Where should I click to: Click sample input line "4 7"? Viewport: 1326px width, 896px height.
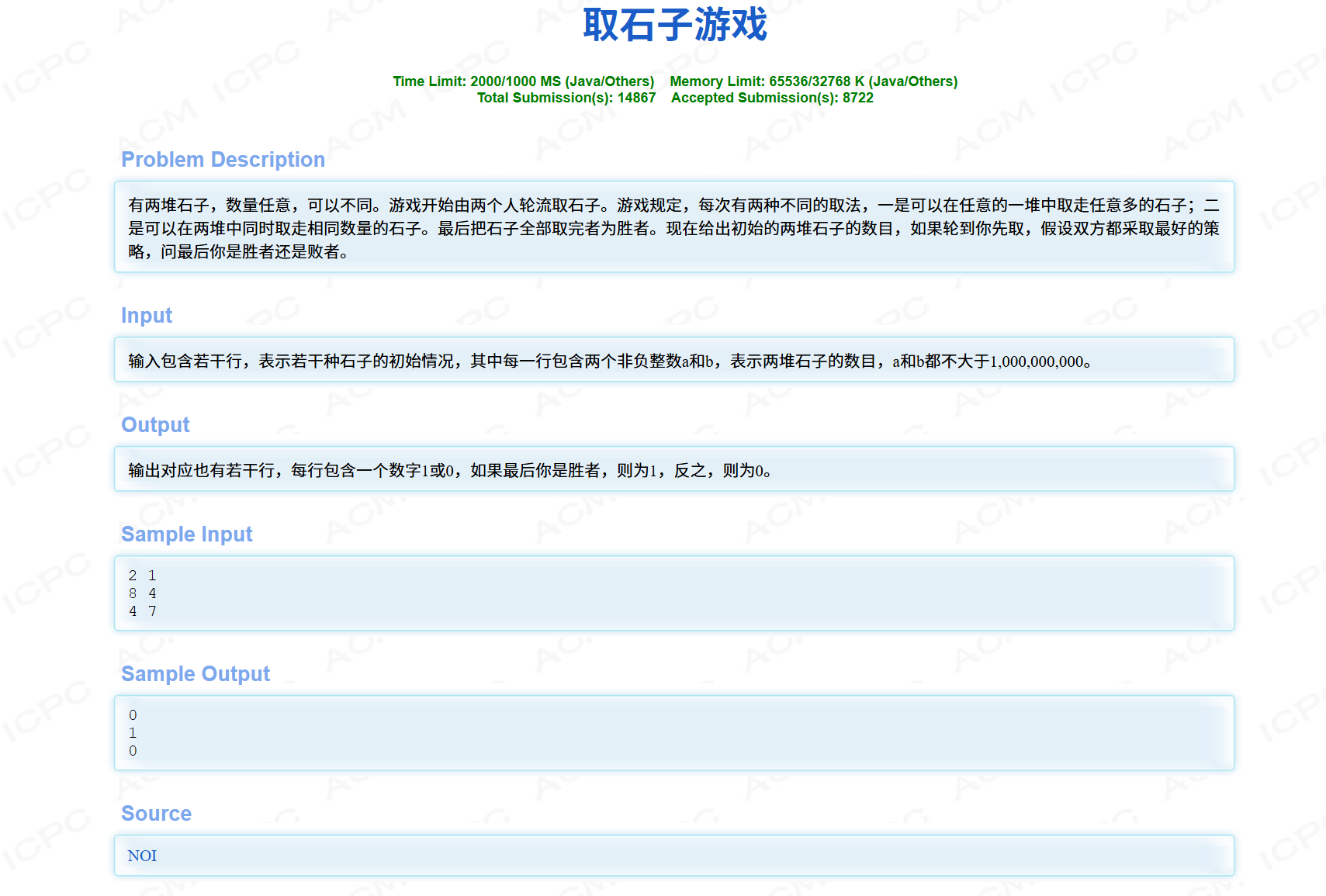pyautogui.click(x=143, y=611)
